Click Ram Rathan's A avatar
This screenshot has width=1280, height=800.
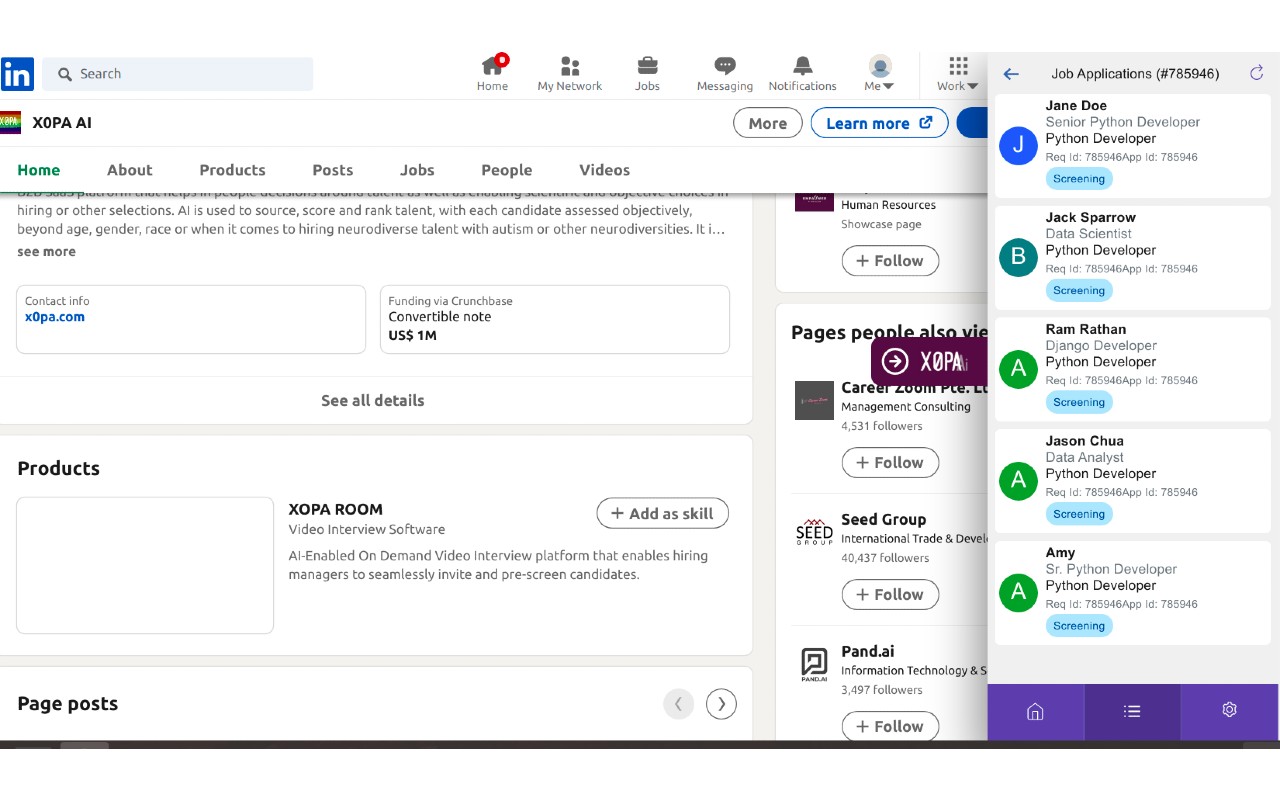click(x=1018, y=370)
